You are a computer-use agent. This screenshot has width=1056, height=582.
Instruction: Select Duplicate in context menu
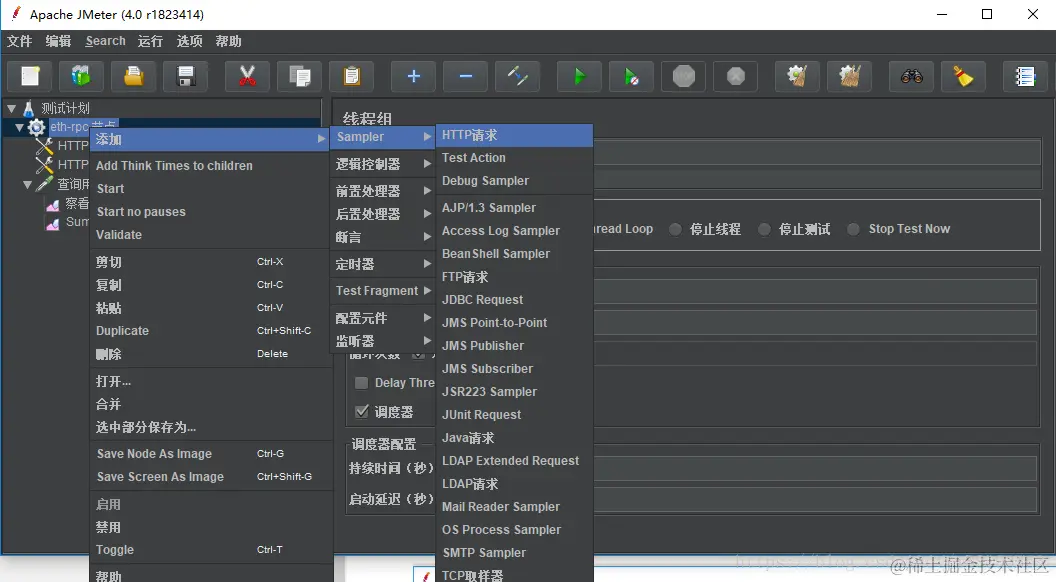pyautogui.click(x=209, y=331)
